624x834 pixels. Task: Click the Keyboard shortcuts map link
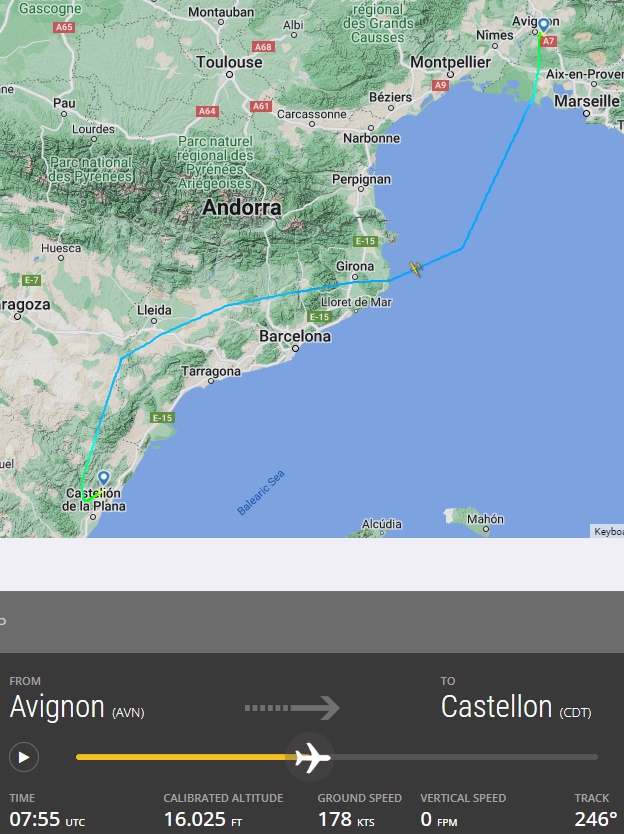[608, 531]
